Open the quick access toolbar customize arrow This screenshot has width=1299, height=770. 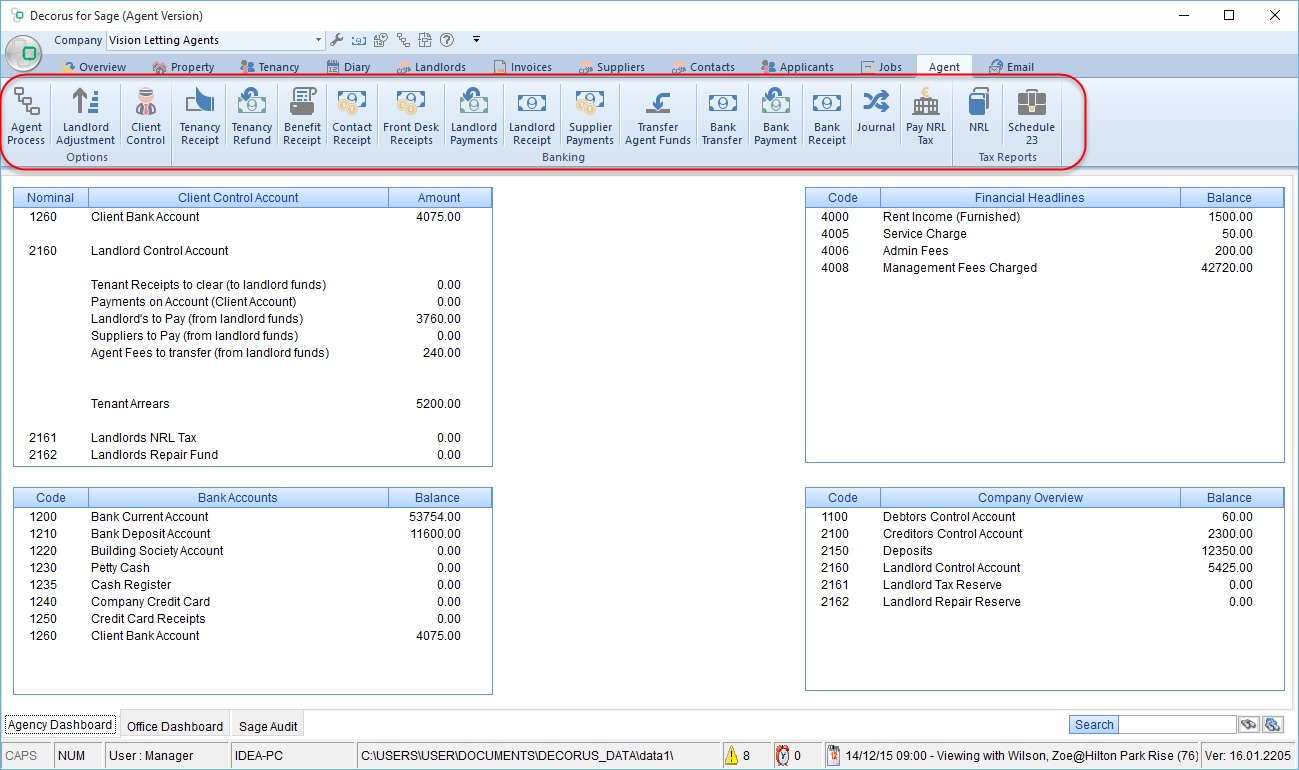(476, 40)
